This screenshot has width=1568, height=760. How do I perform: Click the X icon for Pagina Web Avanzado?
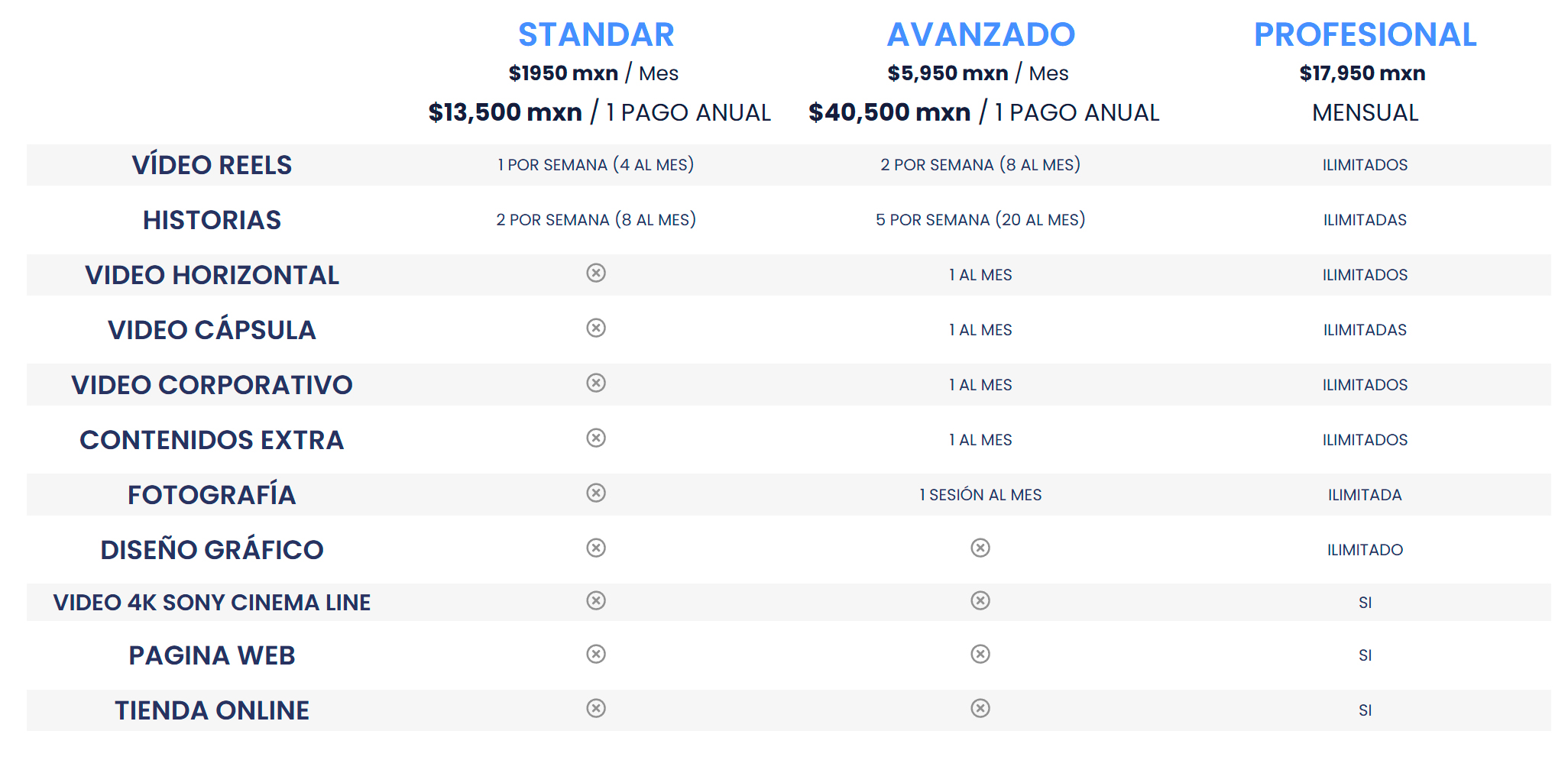[980, 654]
